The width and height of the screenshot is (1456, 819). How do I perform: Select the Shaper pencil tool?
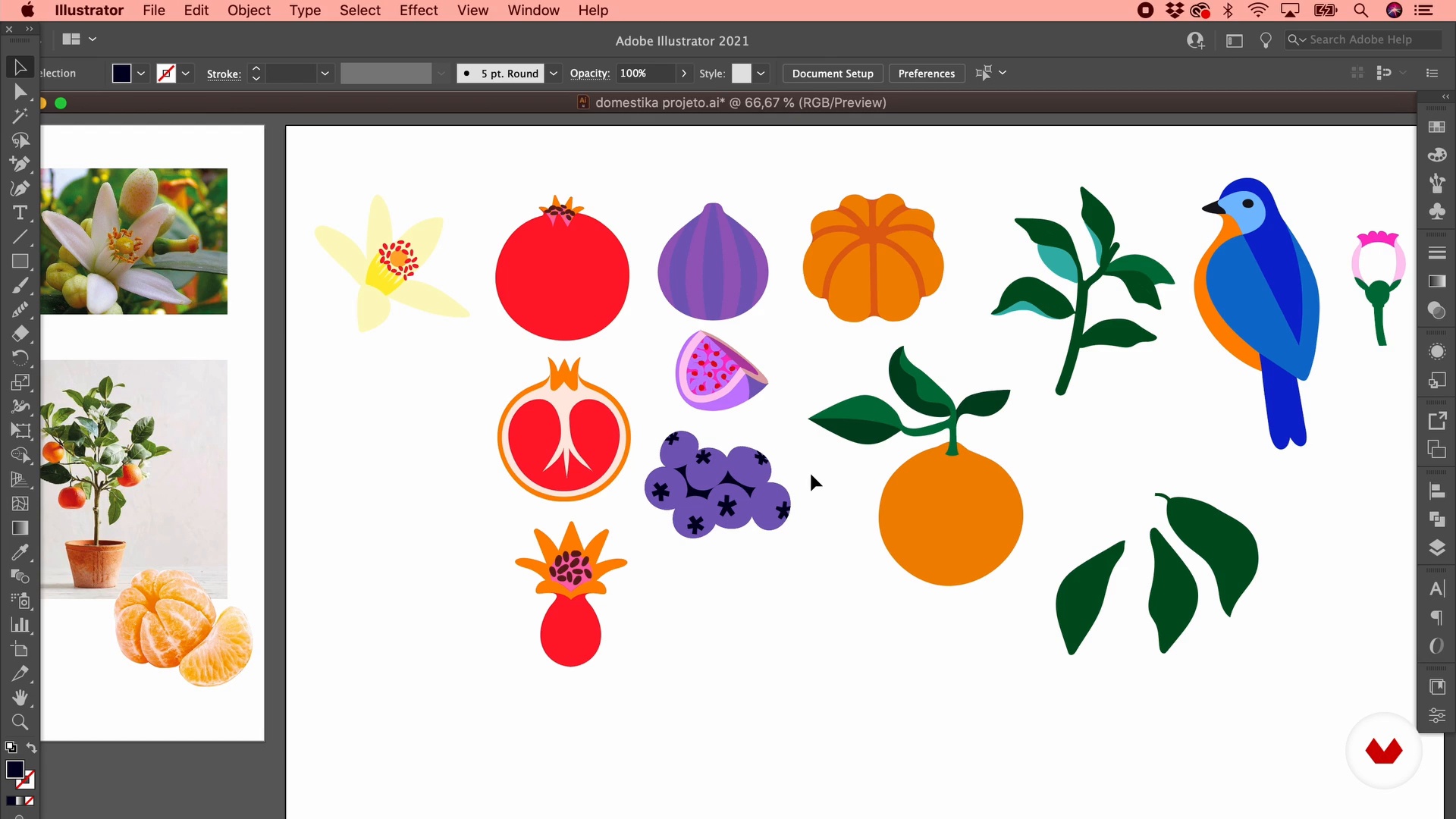(x=20, y=310)
